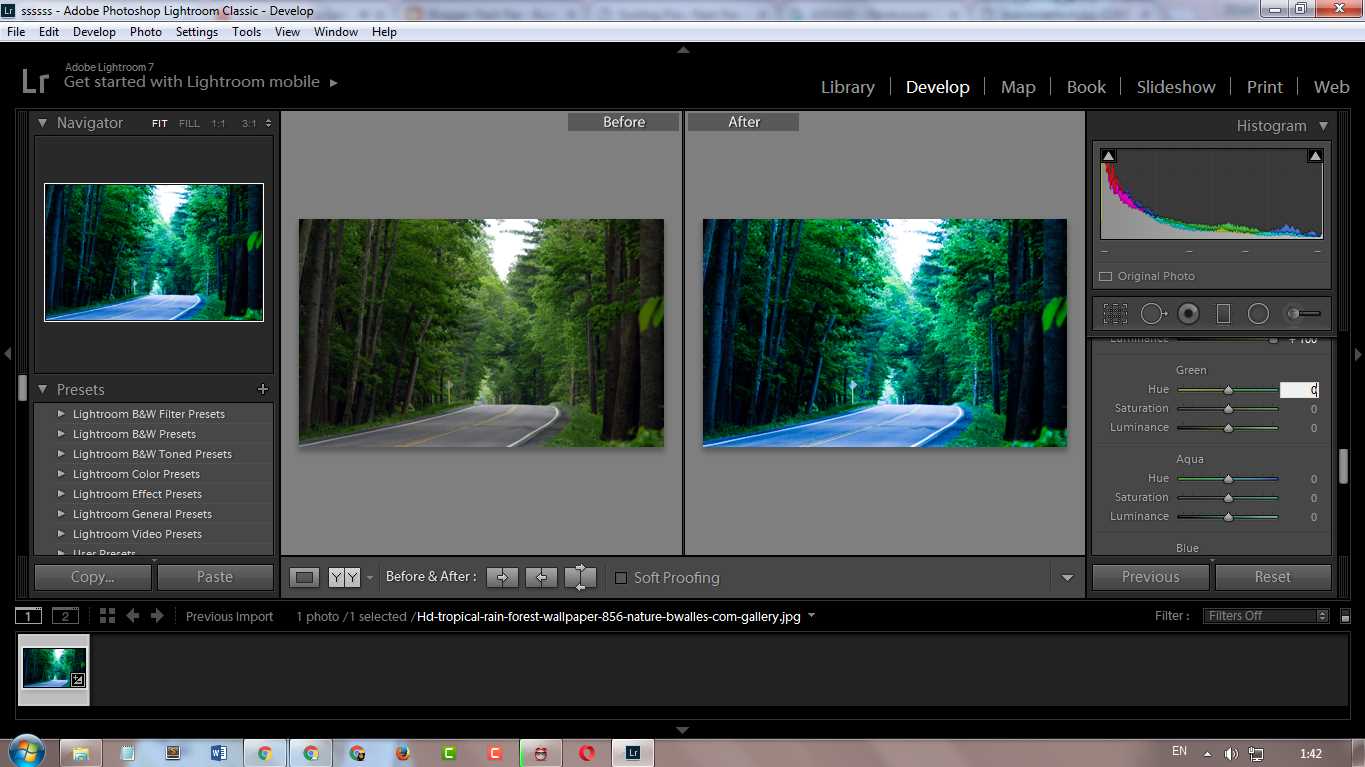Select the Adjustment Brush tool
The height and width of the screenshot is (767, 1365).
1303,314
